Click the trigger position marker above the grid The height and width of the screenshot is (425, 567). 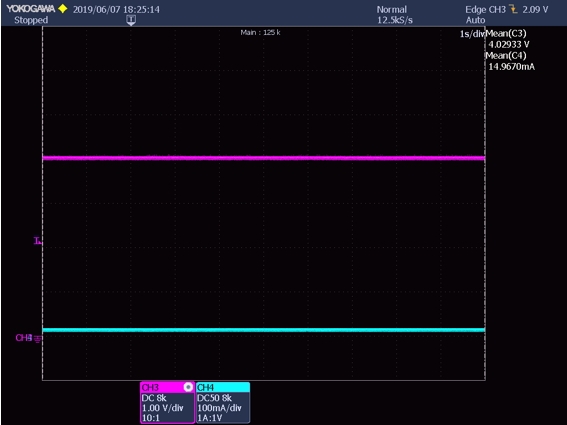[x=131, y=20]
